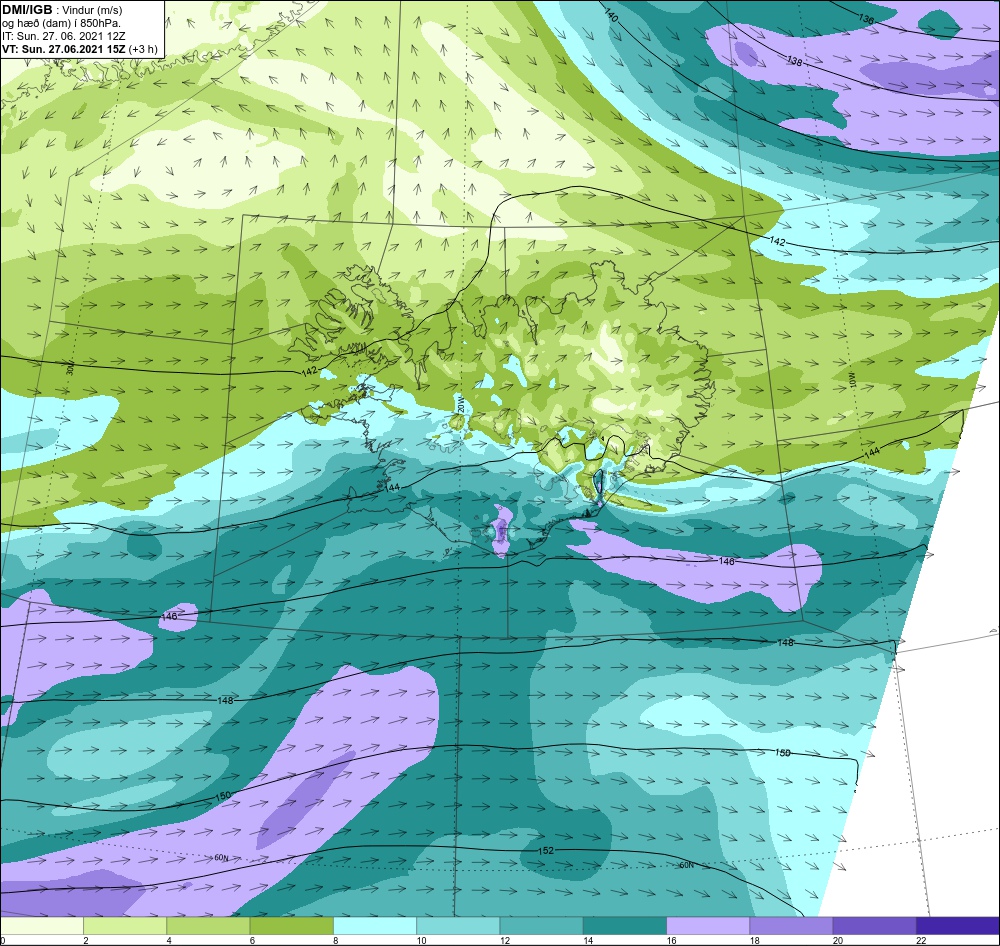Click the 'Vindur (m/s)' label

[92, 10]
